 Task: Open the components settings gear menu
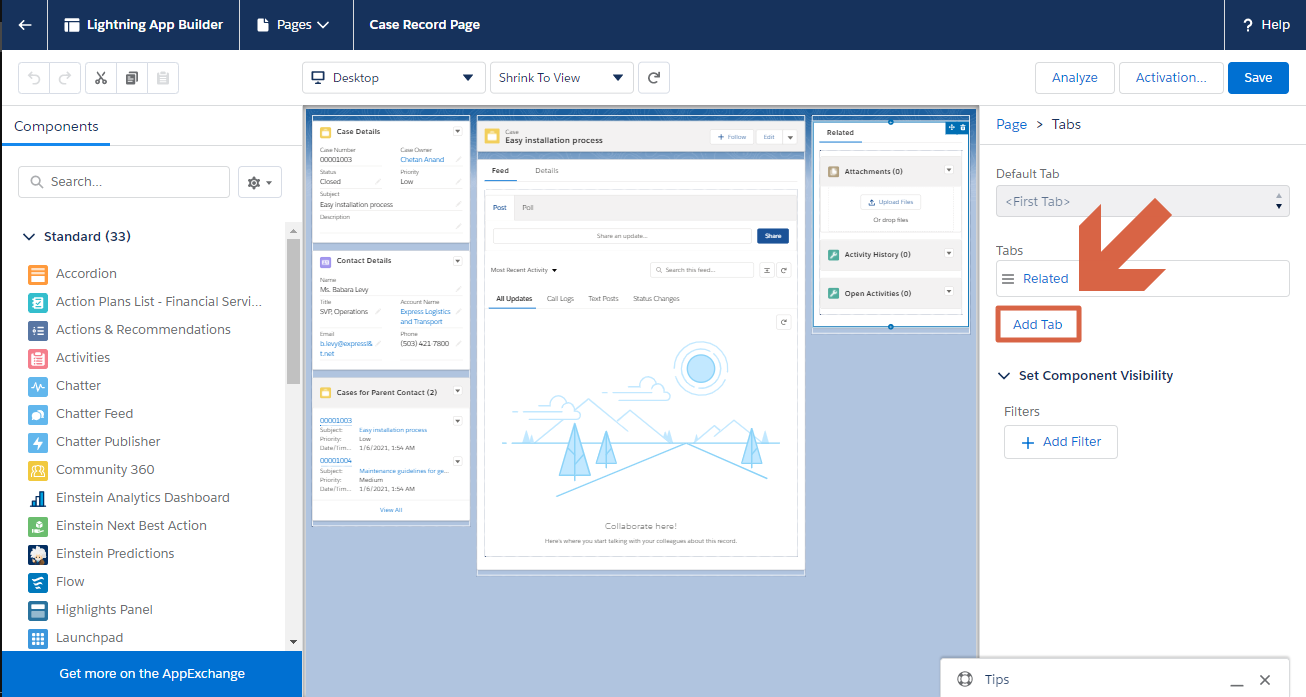[260, 182]
